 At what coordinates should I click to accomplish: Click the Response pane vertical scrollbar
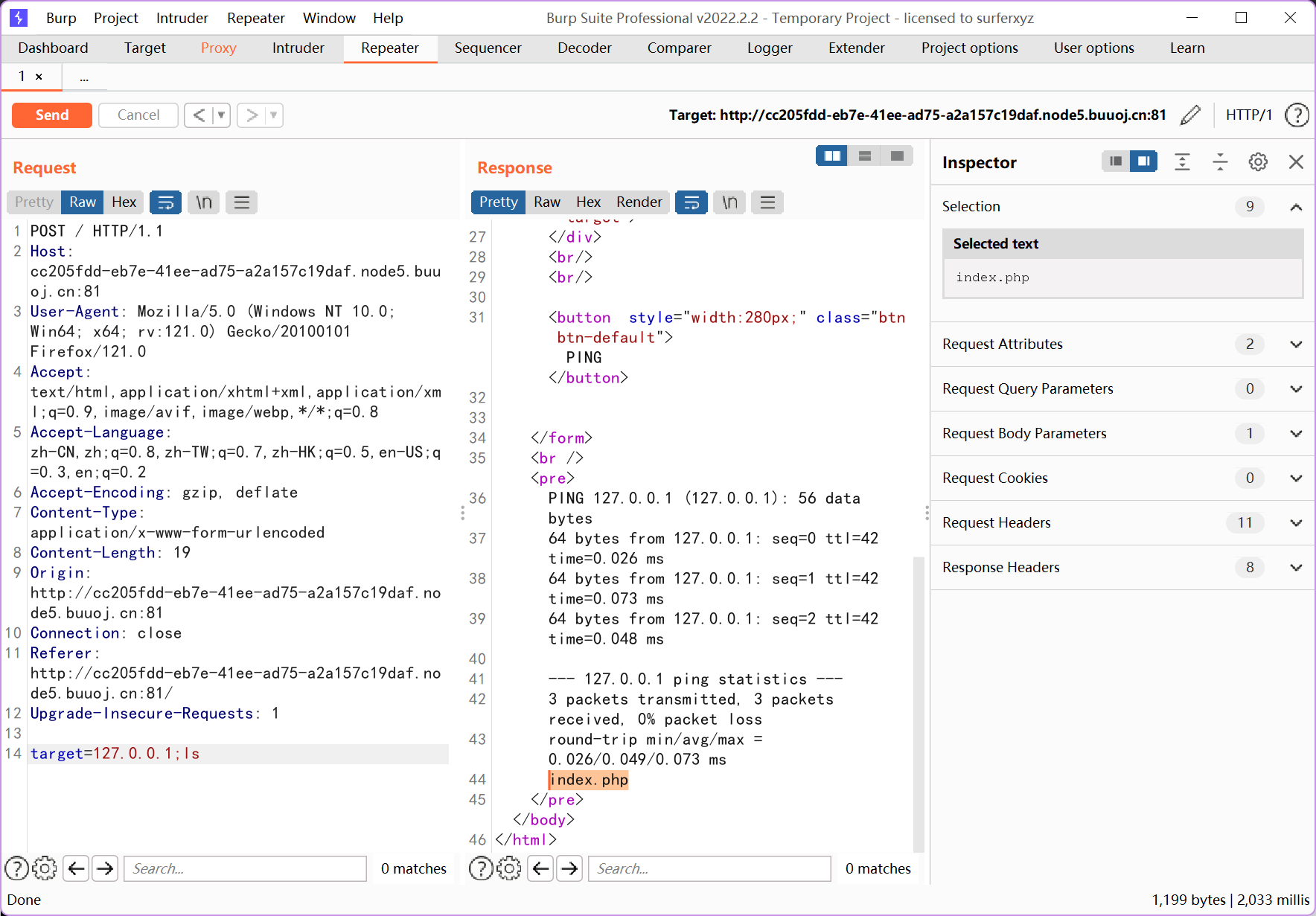tap(919, 703)
